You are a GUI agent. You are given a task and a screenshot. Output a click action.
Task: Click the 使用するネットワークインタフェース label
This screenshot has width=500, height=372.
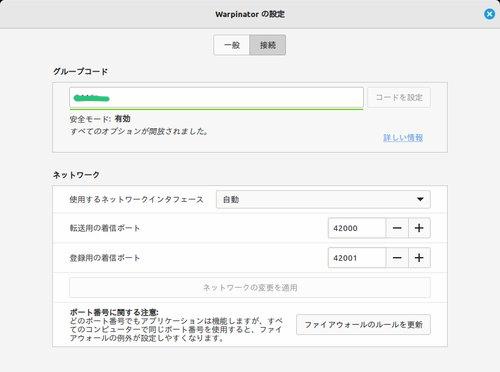[136, 199]
